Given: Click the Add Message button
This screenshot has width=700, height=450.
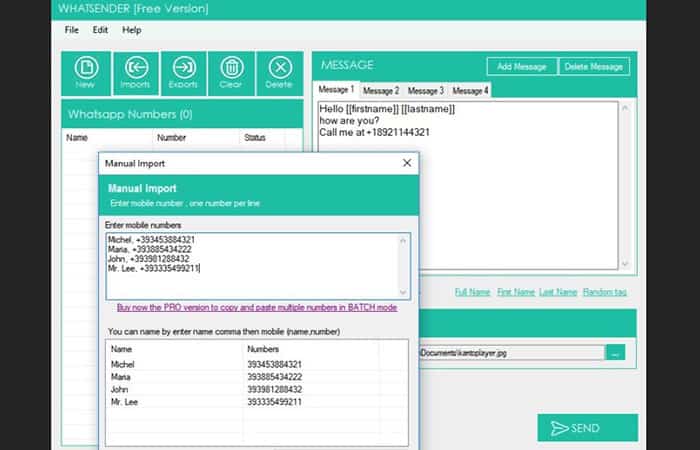Looking at the screenshot, I should click(x=522, y=67).
